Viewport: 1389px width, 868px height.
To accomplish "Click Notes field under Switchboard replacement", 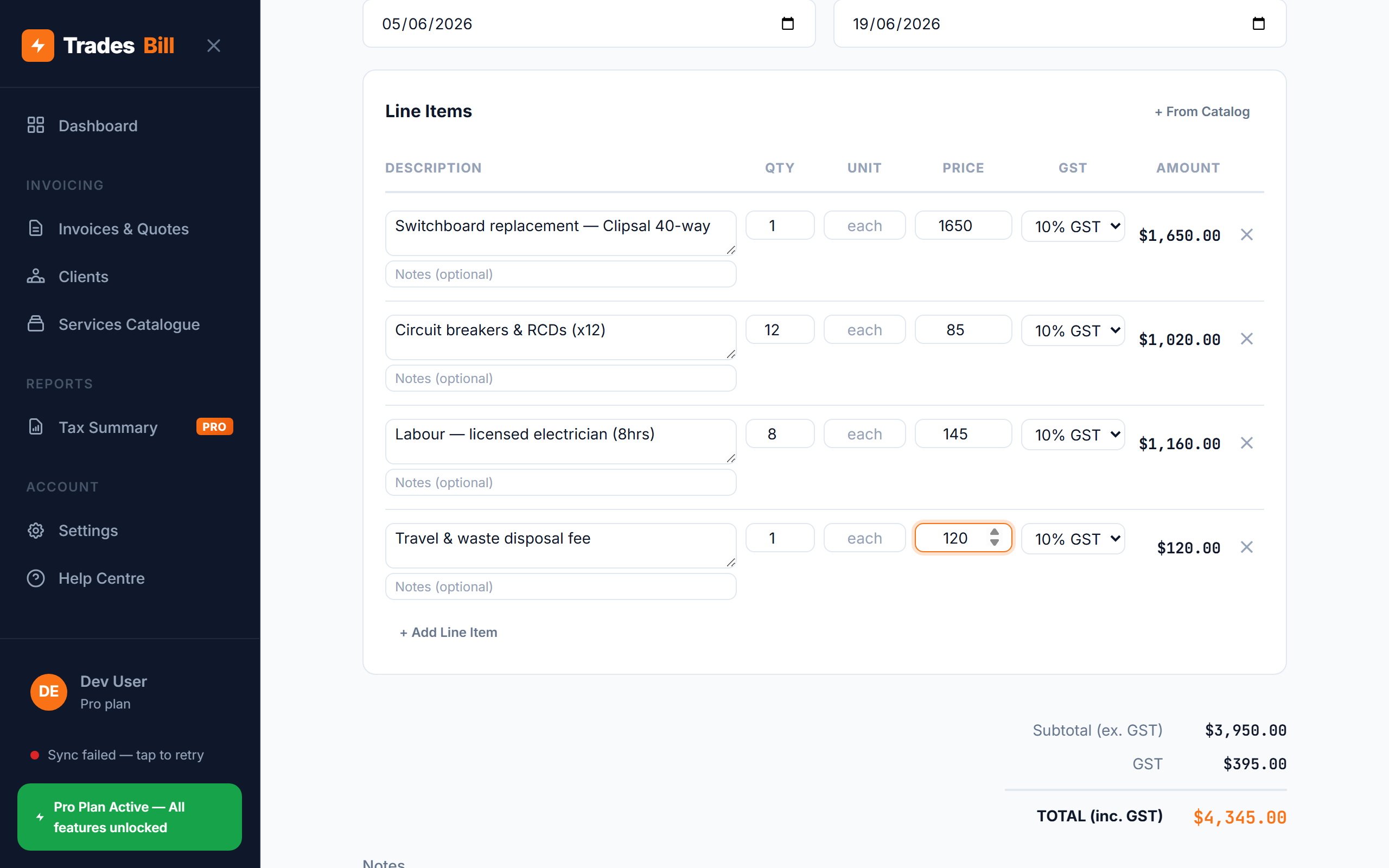I will pyautogui.click(x=561, y=275).
